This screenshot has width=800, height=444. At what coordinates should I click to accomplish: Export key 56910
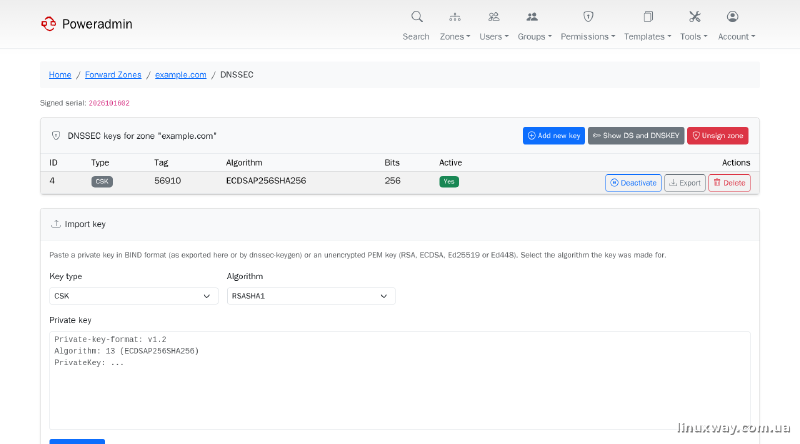point(685,183)
